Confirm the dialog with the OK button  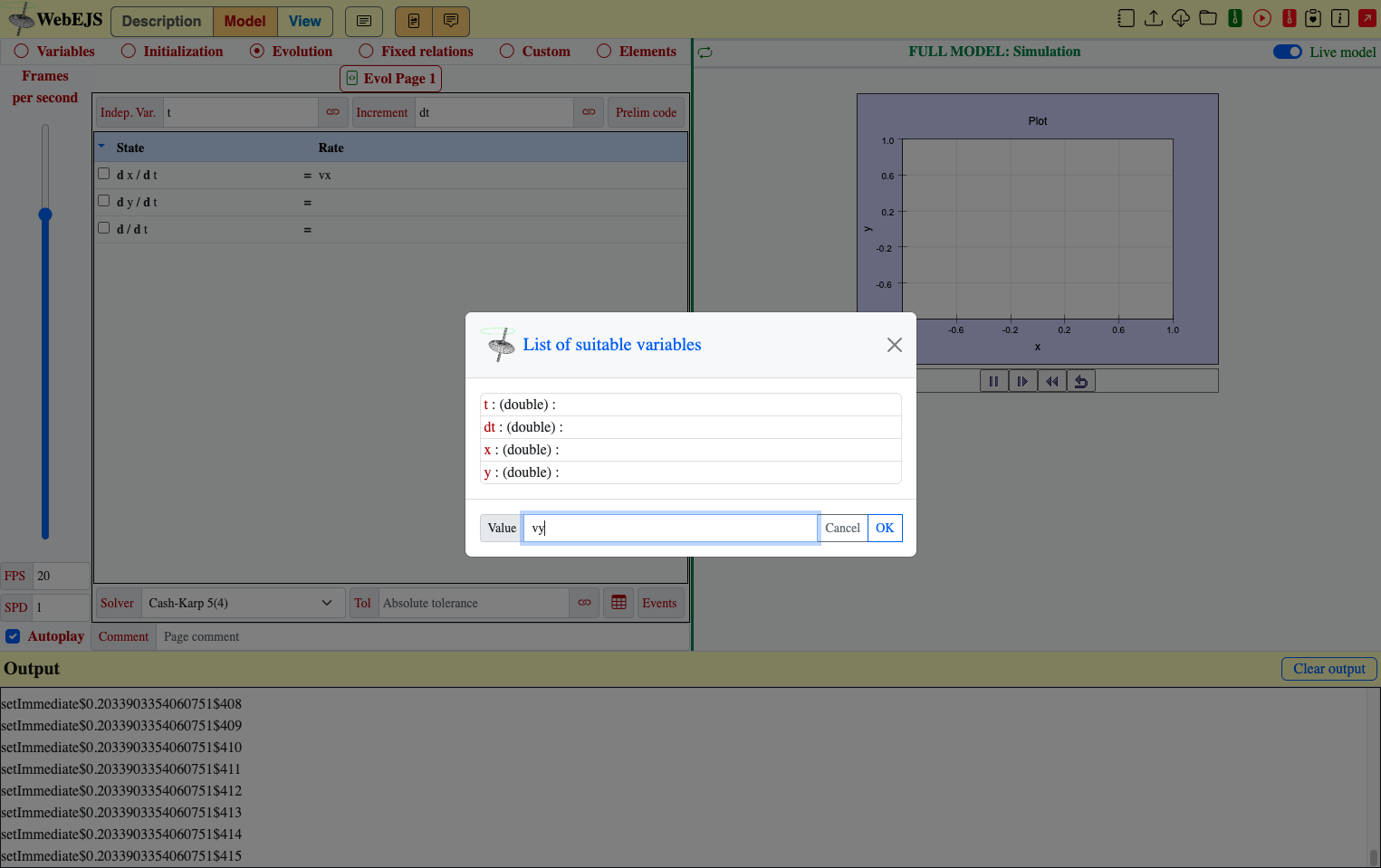point(885,528)
